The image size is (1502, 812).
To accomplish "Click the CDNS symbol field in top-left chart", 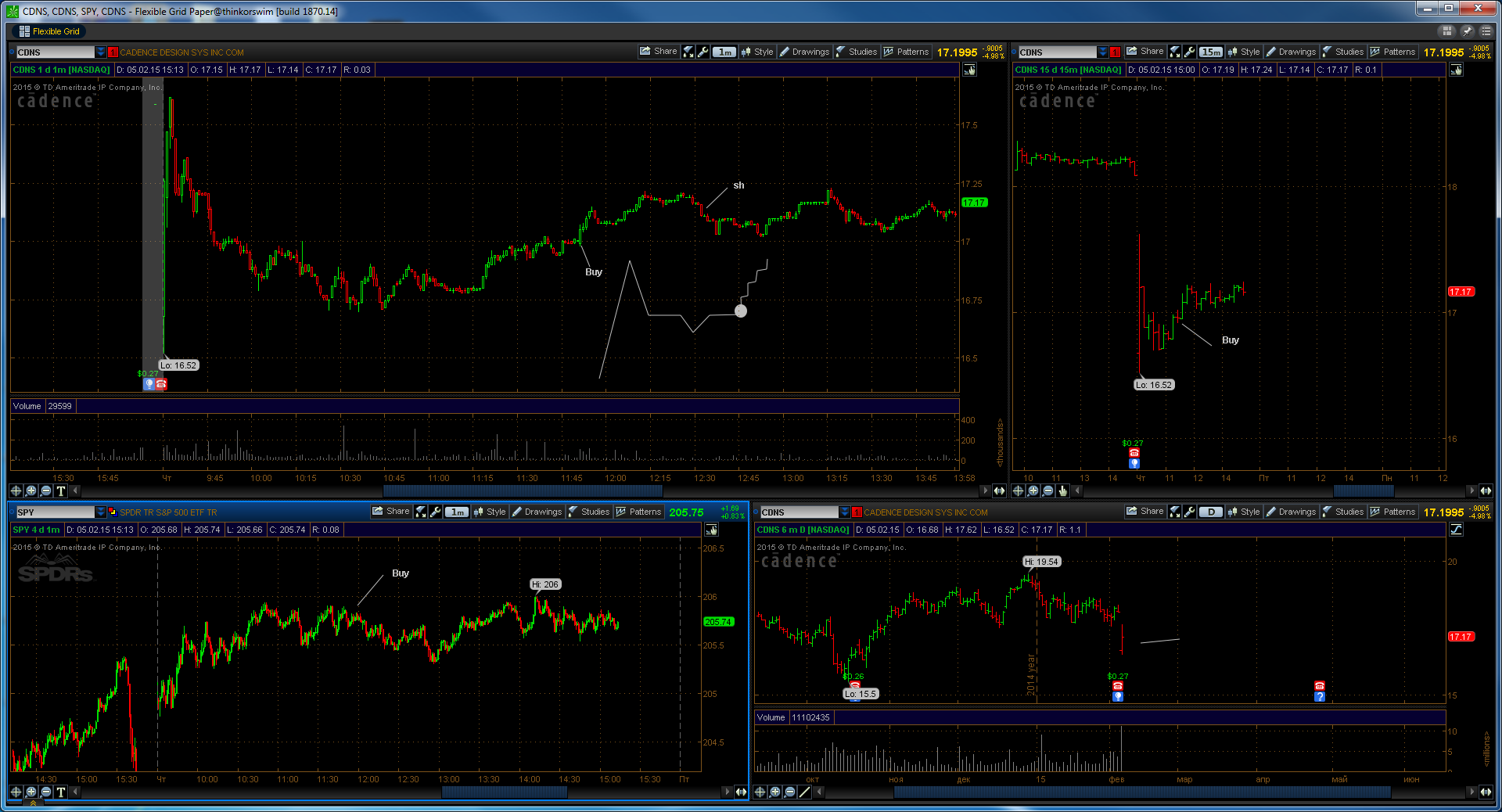I will (x=56, y=52).
